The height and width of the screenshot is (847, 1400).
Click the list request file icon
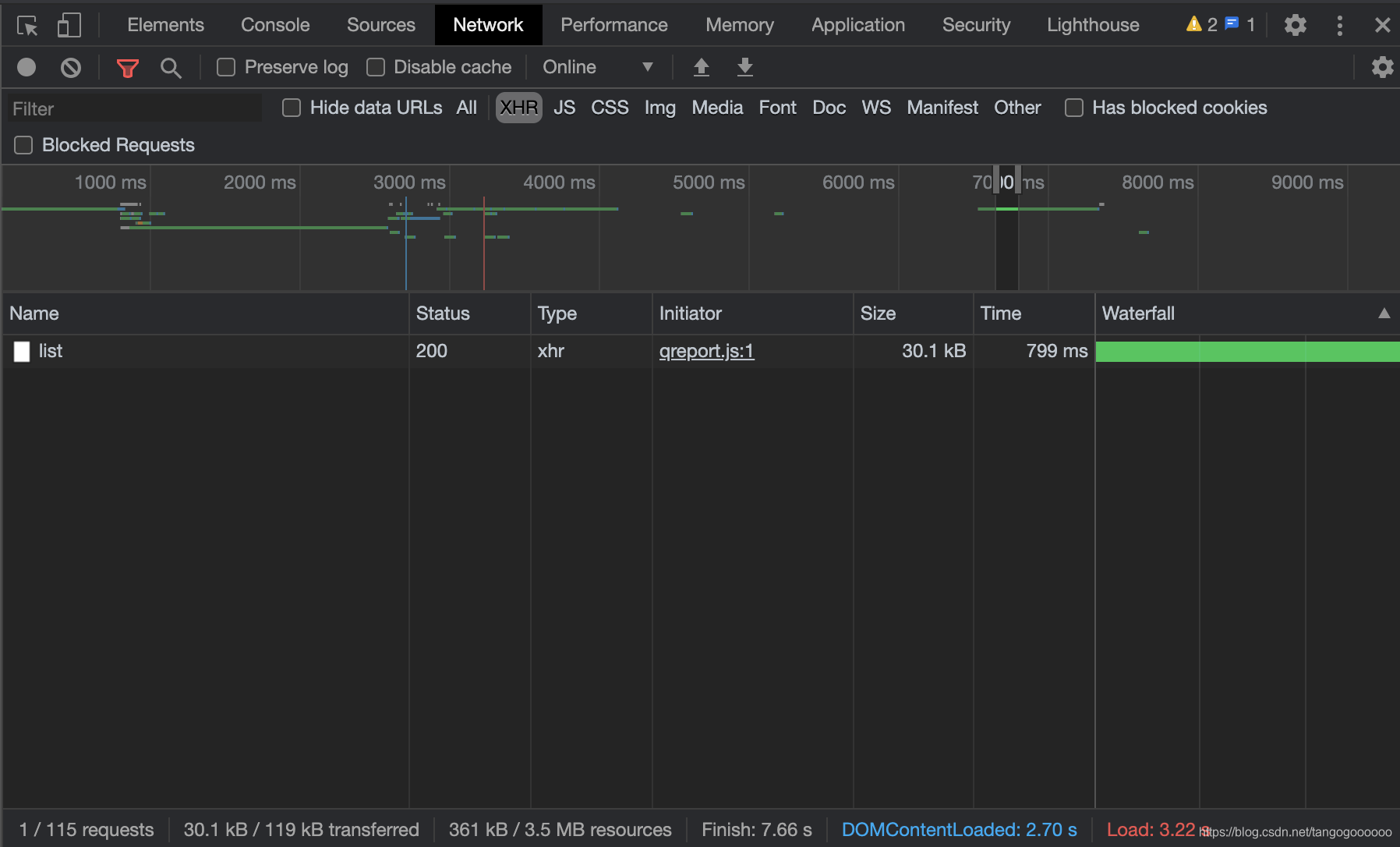(22, 352)
